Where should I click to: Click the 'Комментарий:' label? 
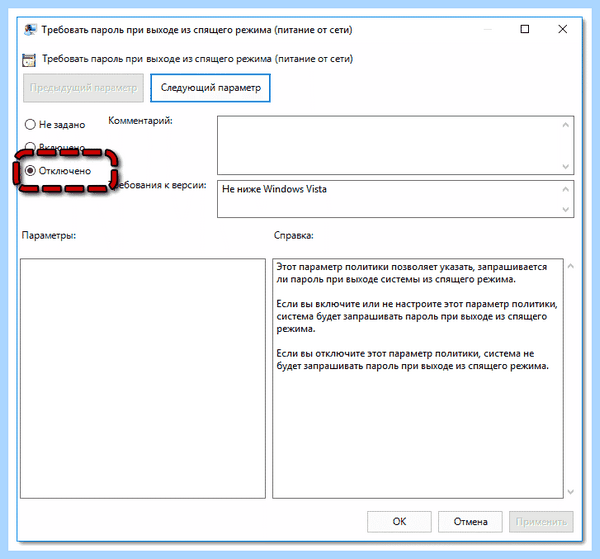point(140,121)
